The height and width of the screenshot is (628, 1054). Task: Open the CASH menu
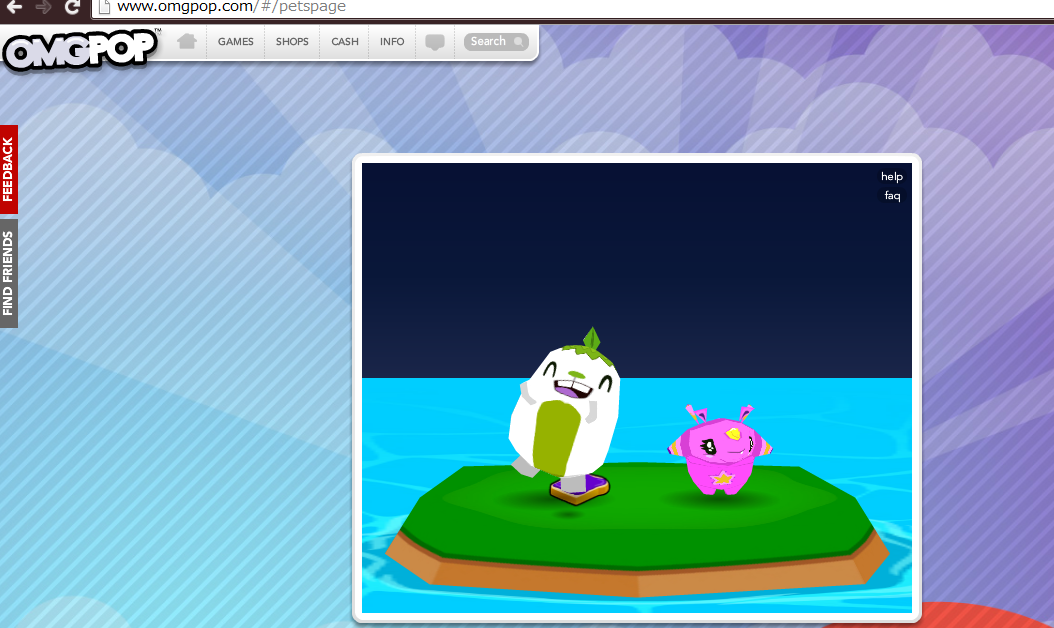345,42
